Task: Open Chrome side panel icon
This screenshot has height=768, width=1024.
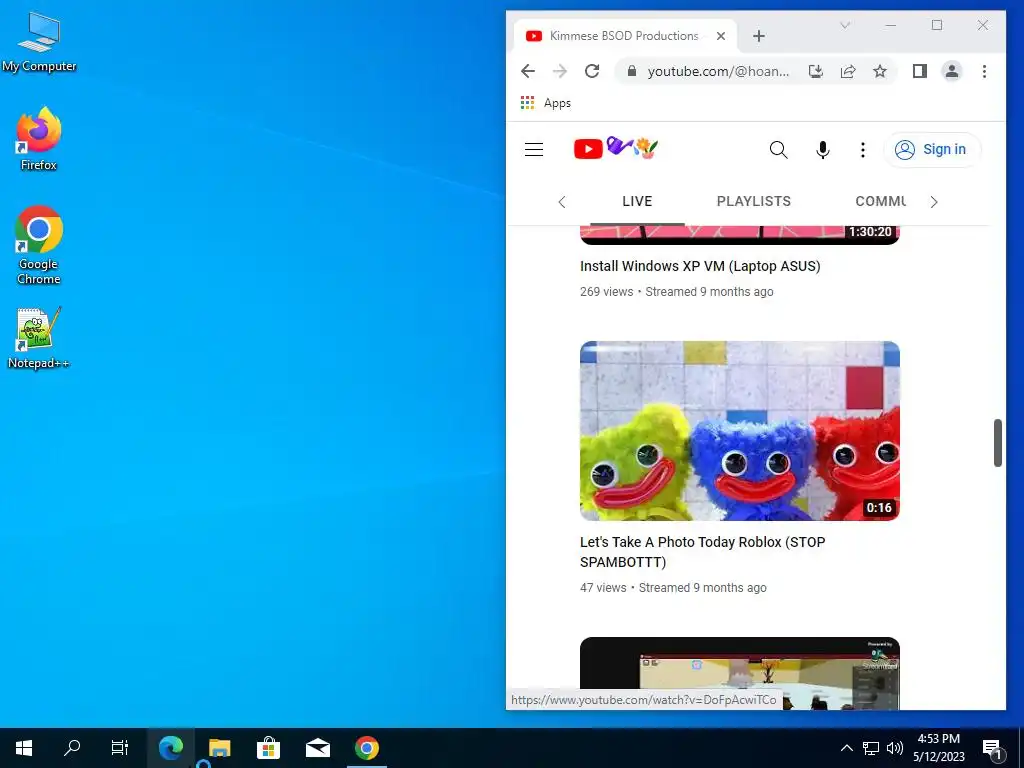Action: (920, 71)
